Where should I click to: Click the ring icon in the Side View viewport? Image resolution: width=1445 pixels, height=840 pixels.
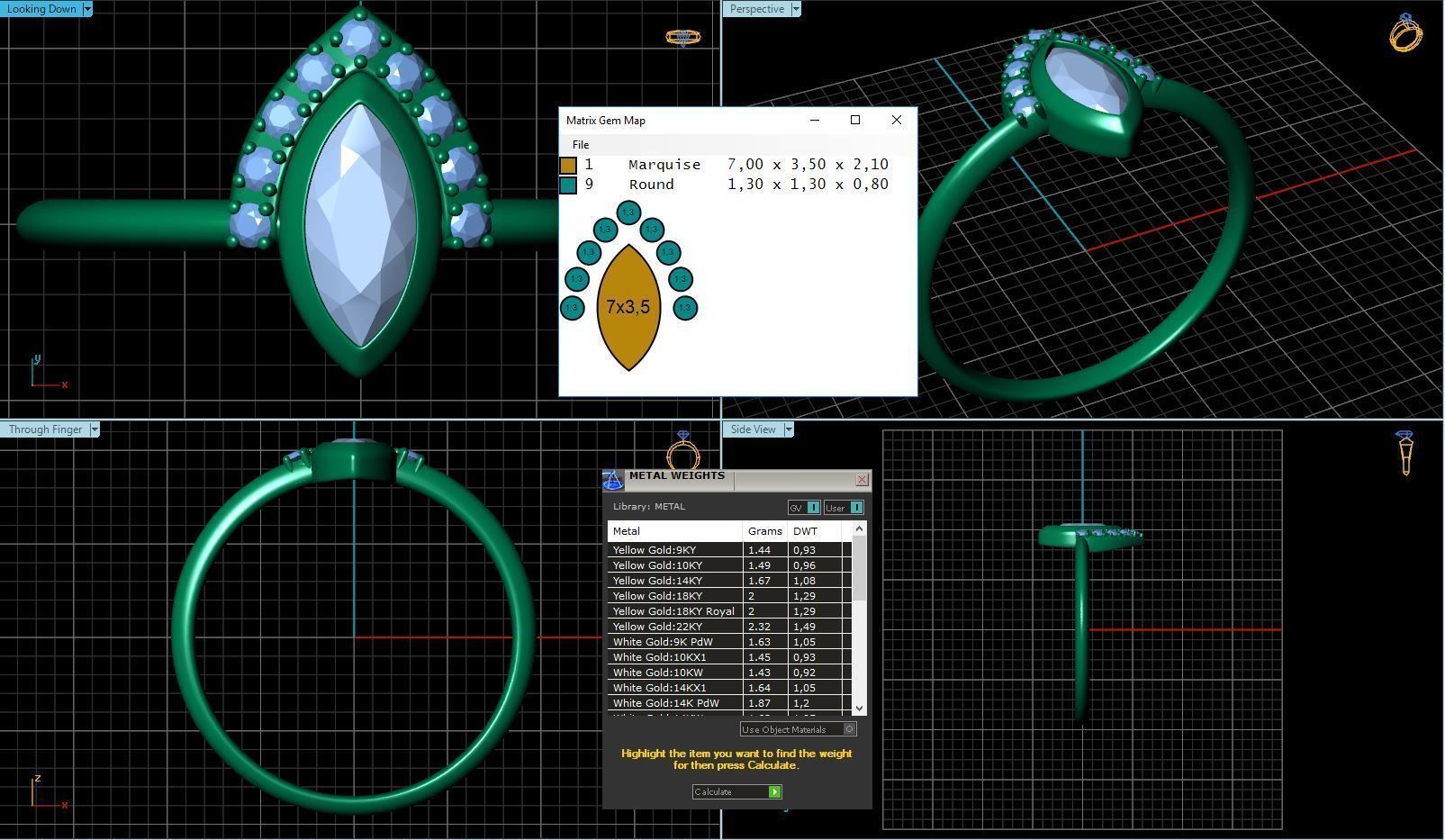point(1406,452)
